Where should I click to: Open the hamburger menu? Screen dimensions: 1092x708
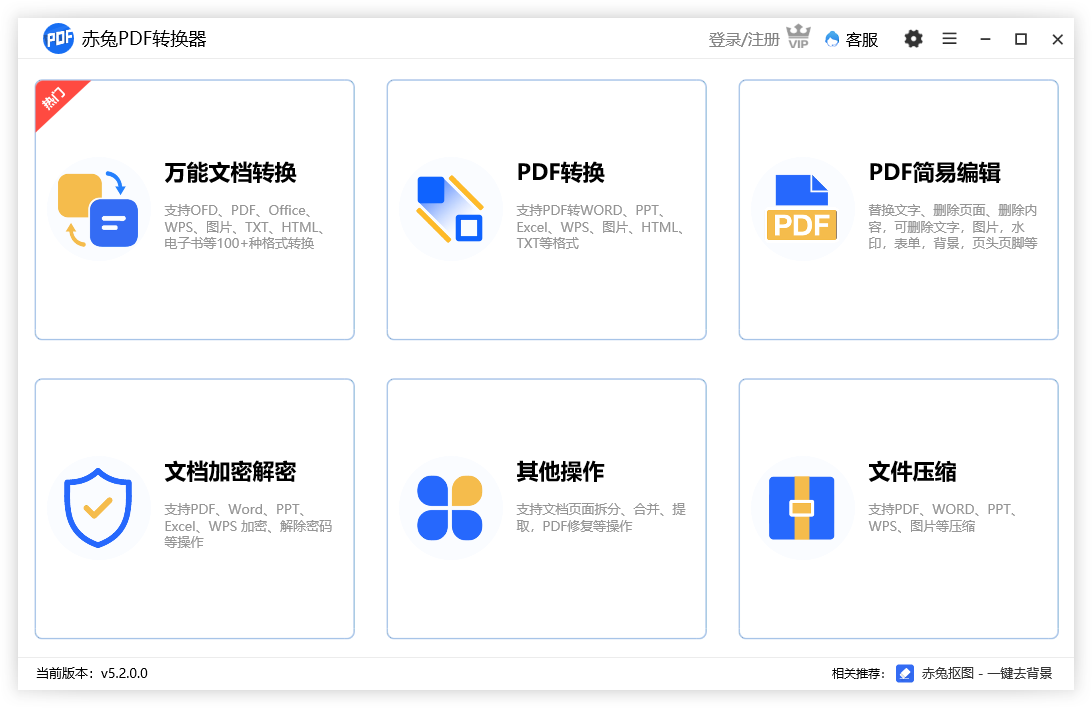click(x=949, y=38)
